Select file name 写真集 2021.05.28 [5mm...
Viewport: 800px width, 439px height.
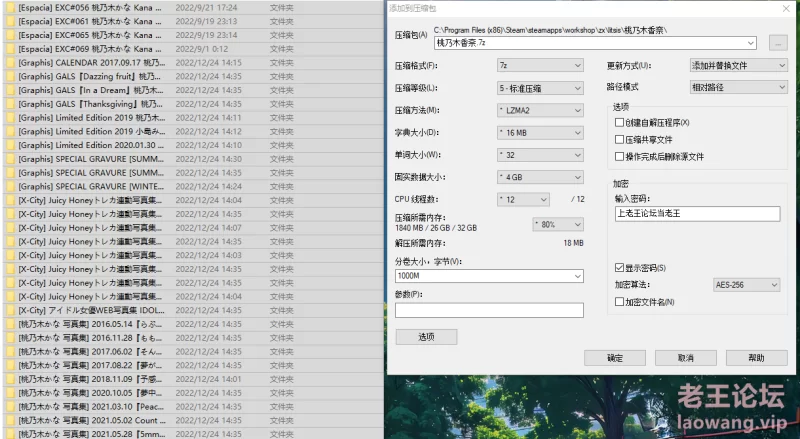point(92,434)
